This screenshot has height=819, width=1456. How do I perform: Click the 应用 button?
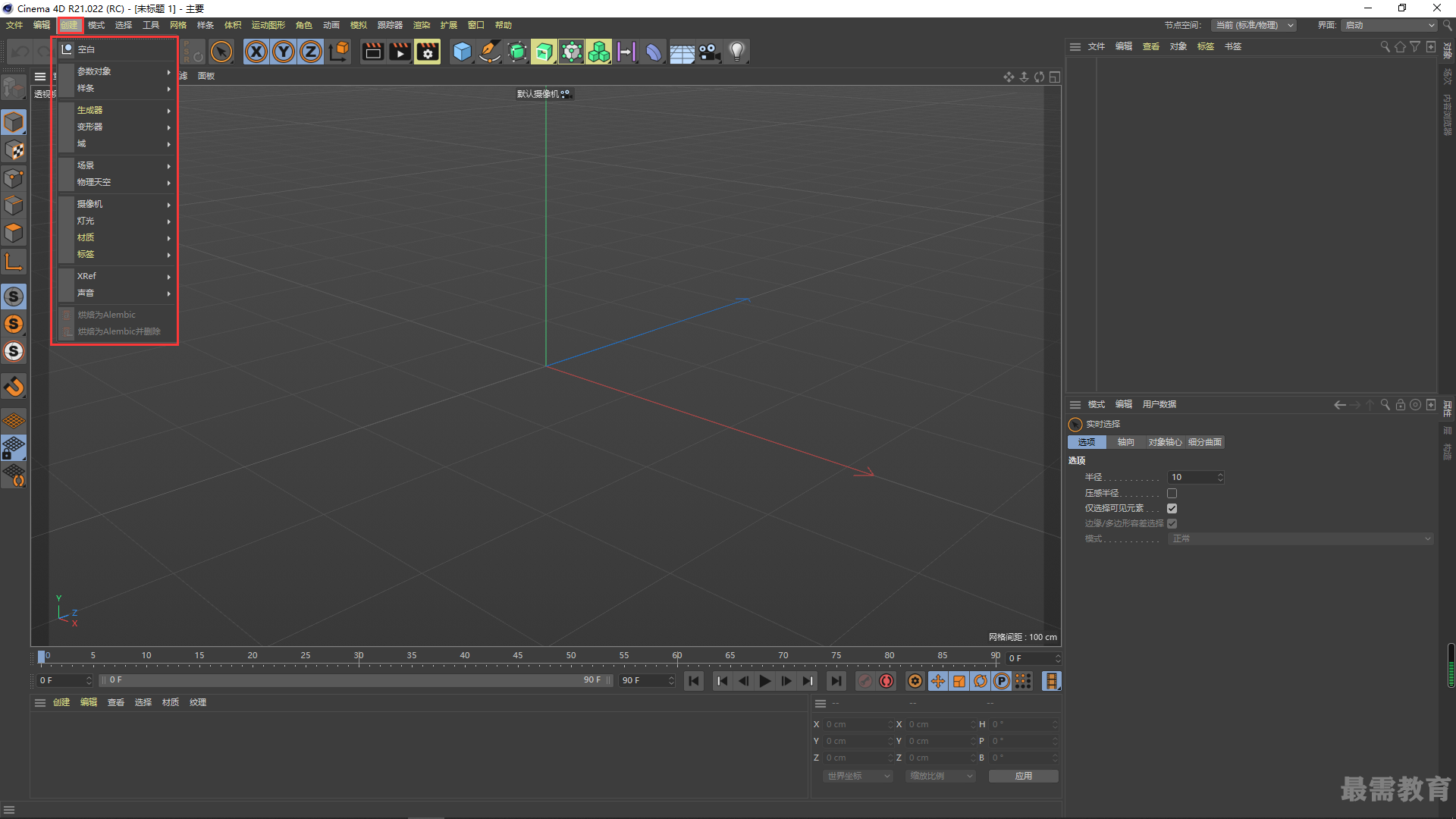tap(1024, 776)
